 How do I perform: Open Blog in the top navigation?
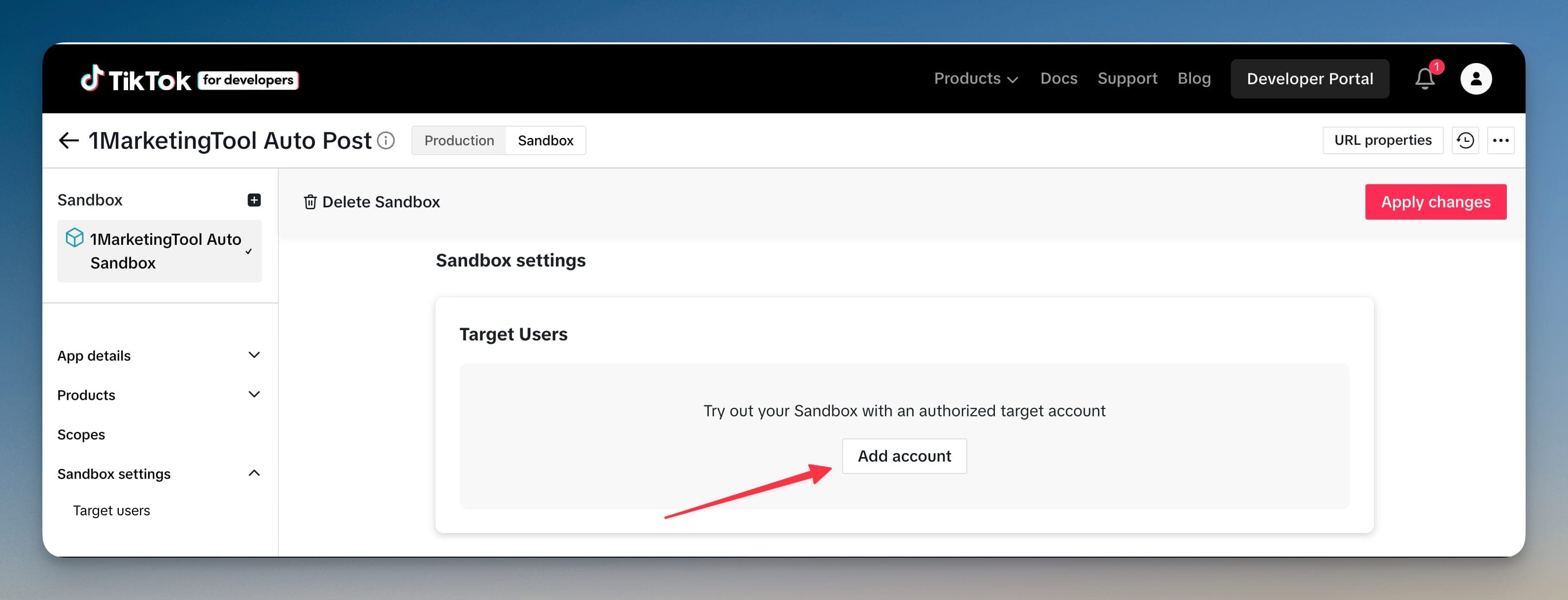[x=1193, y=78]
